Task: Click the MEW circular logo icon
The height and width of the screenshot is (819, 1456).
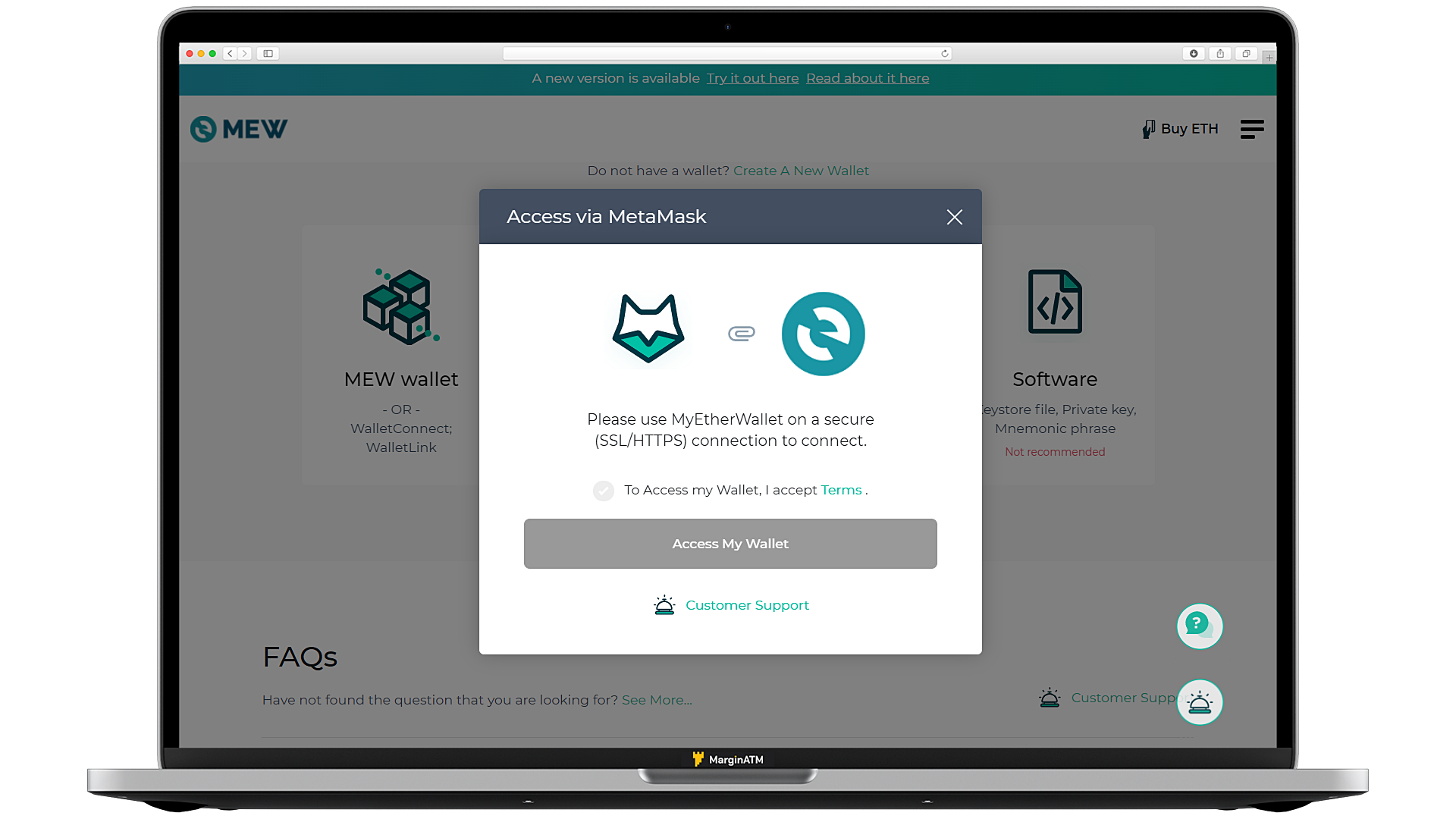Action: [202, 128]
